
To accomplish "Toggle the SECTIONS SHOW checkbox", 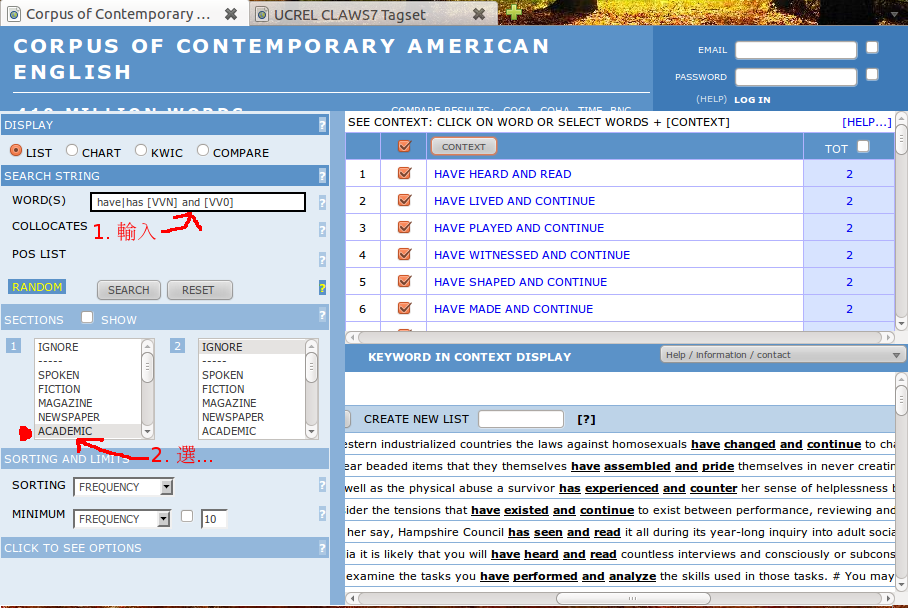I will [x=87, y=317].
